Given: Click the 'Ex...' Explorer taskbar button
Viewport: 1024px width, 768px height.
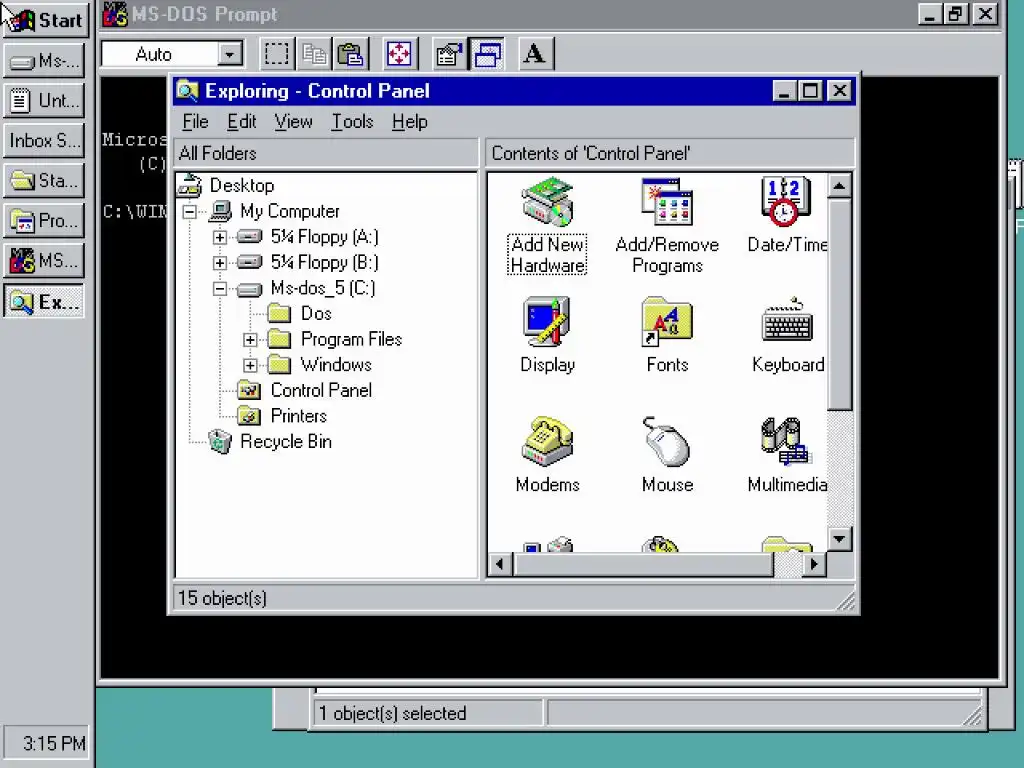Looking at the screenshot, I should [44, 302].
